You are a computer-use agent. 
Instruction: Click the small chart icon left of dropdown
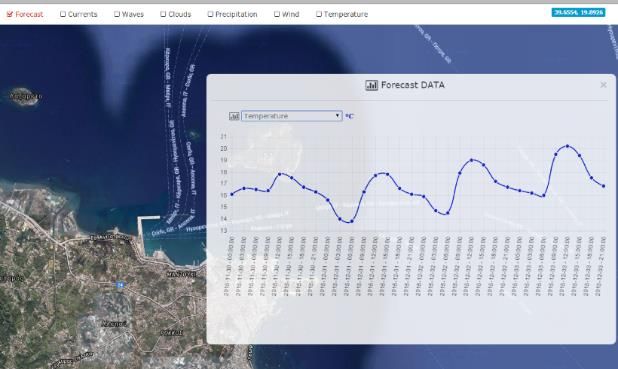click(234, 116)
